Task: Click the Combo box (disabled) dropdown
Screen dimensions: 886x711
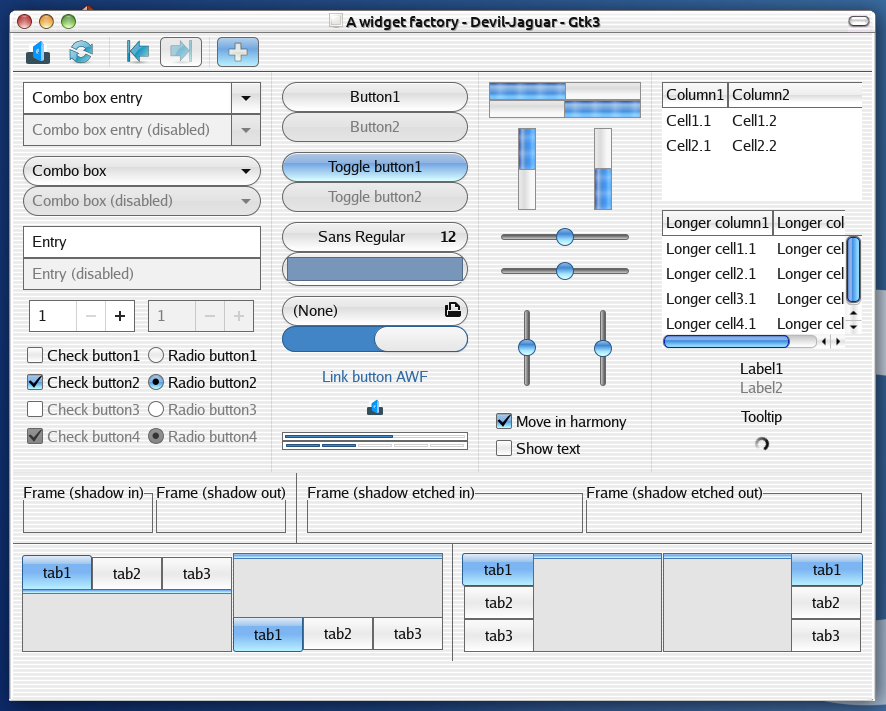Action: click(142, 201)
